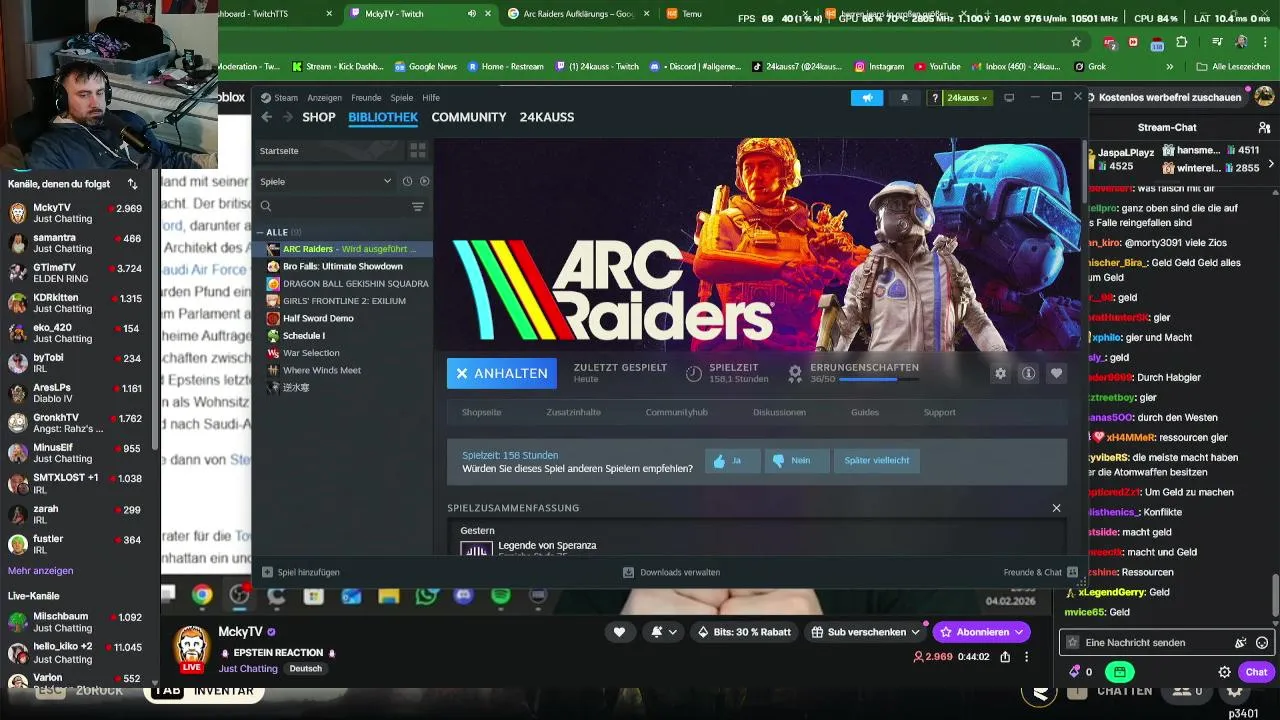Open Twitch chat settings gear
The width and height of the screenshot is (1280, 720).
pyautogui.click(x=1224, y=672)
